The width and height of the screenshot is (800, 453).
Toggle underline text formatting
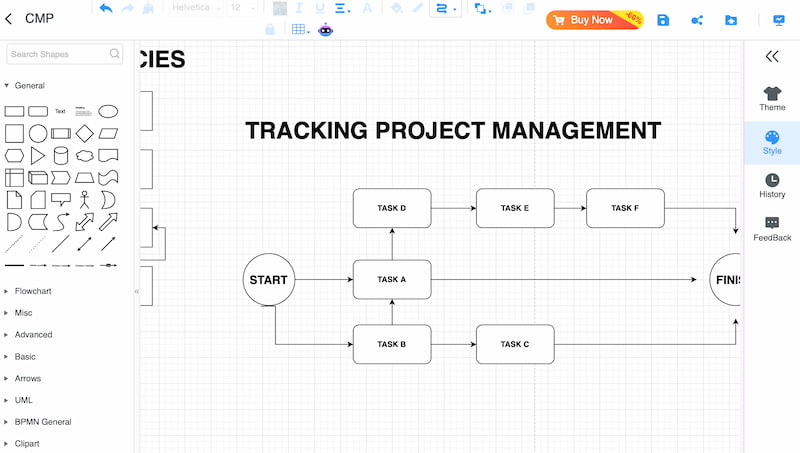(320, 8)
